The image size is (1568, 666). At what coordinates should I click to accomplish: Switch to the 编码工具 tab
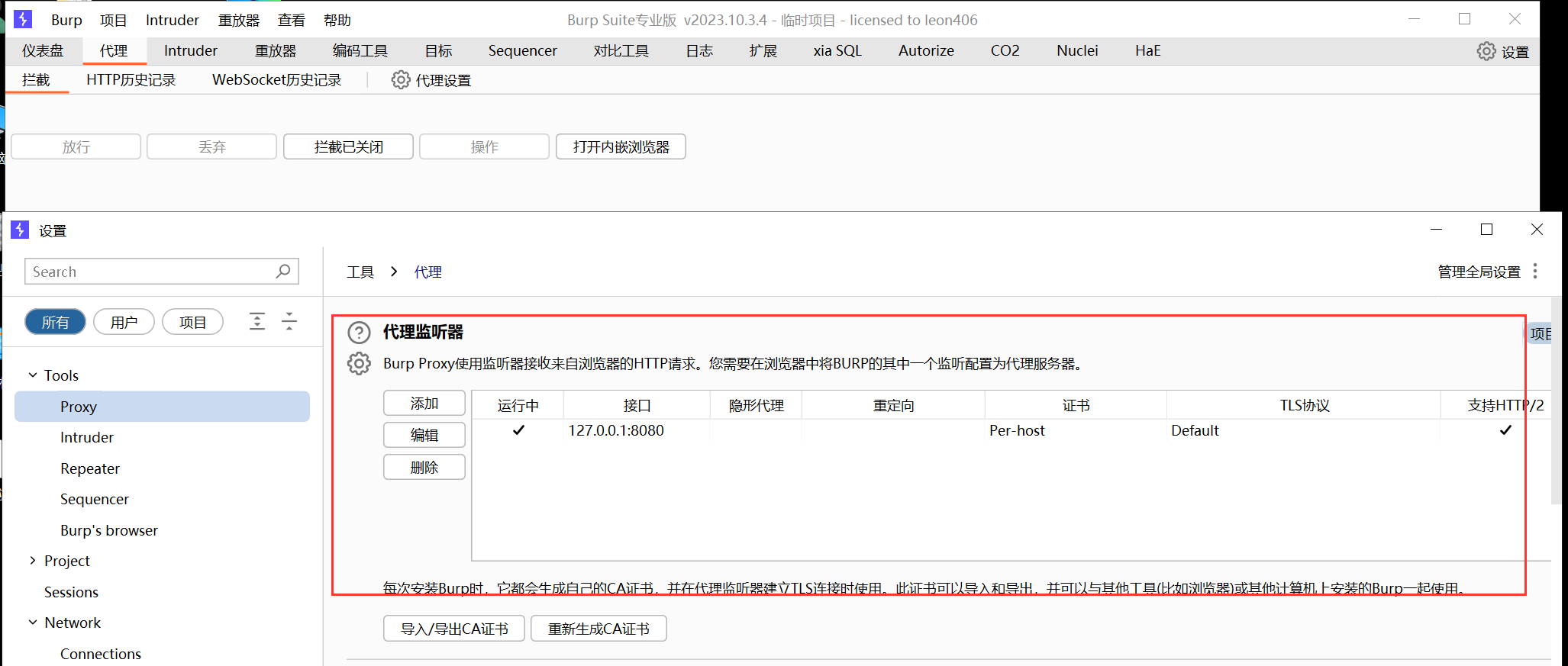click(x=360, y=50)
